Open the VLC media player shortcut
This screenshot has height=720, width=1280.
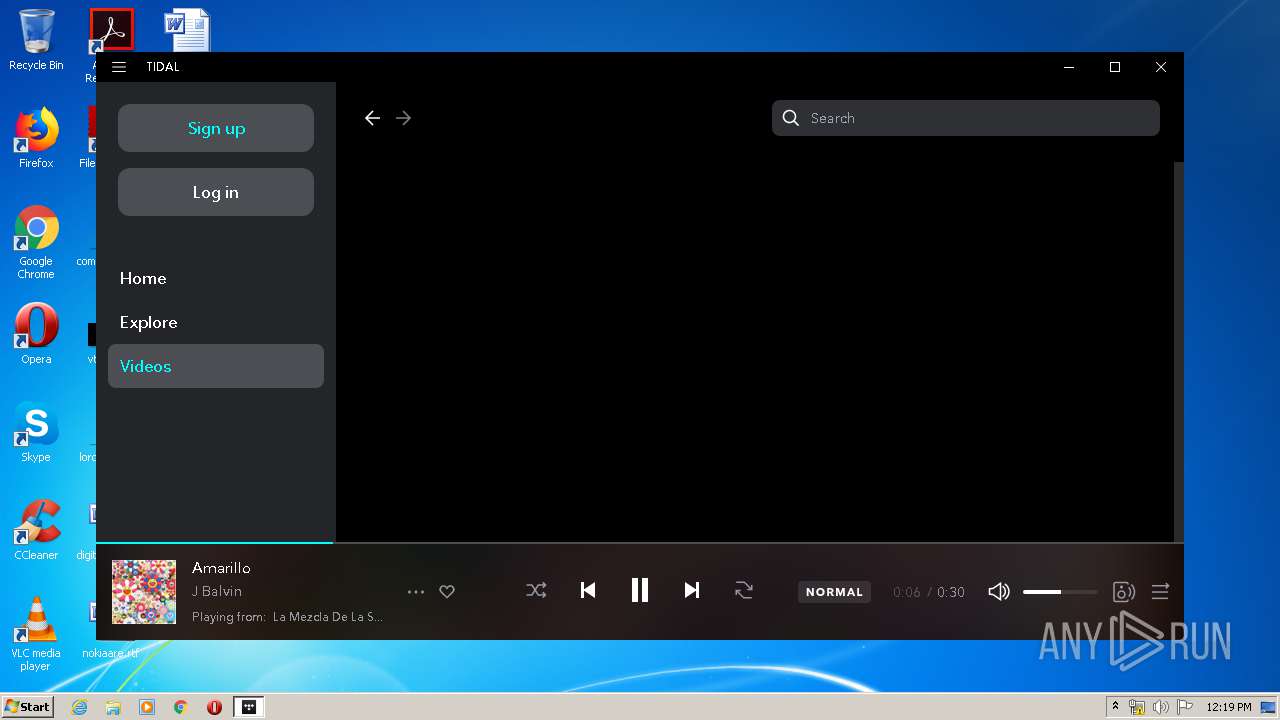click(x=36, y=633)
